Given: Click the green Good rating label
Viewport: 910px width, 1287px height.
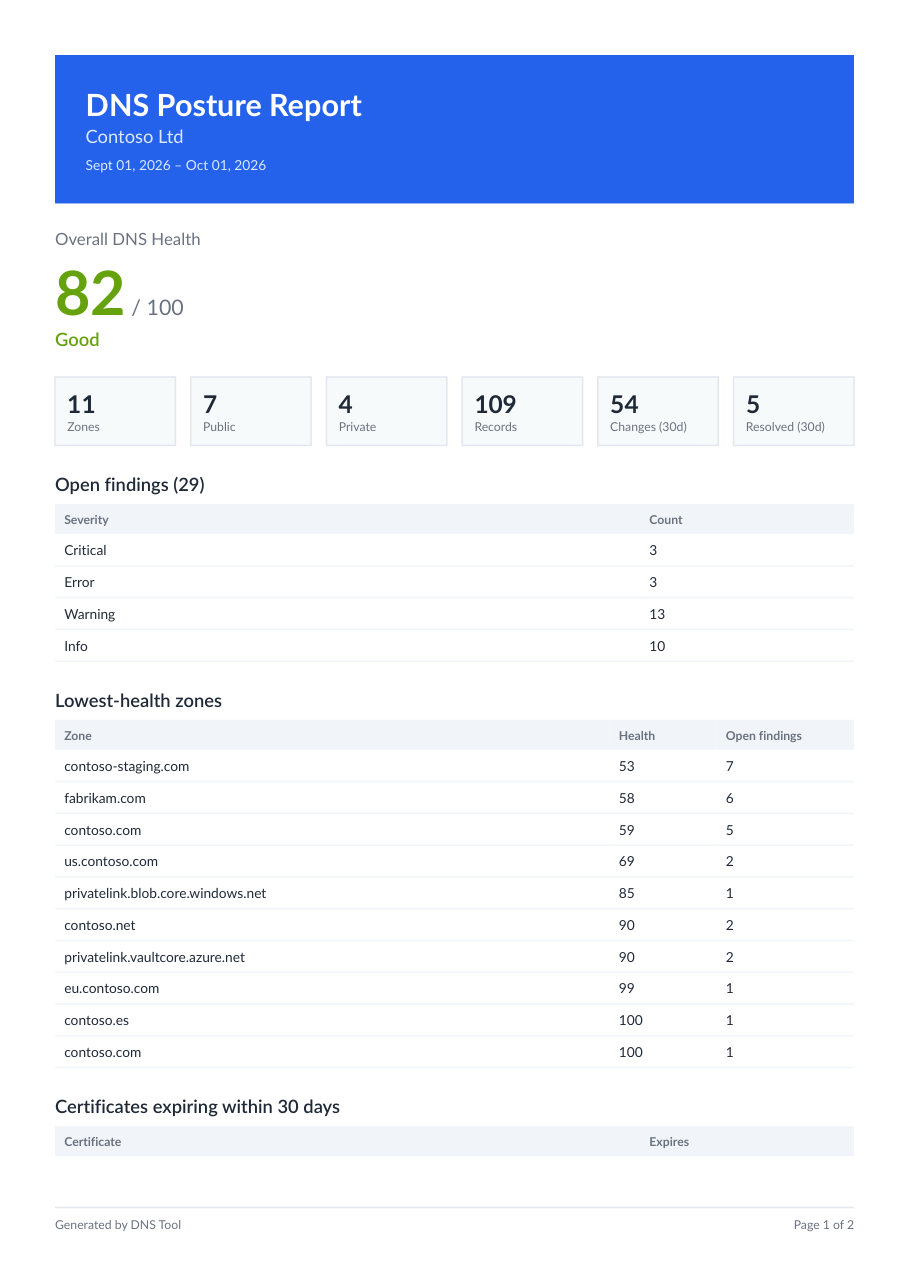Looking at the screenshot, I should tap(77, 340).
